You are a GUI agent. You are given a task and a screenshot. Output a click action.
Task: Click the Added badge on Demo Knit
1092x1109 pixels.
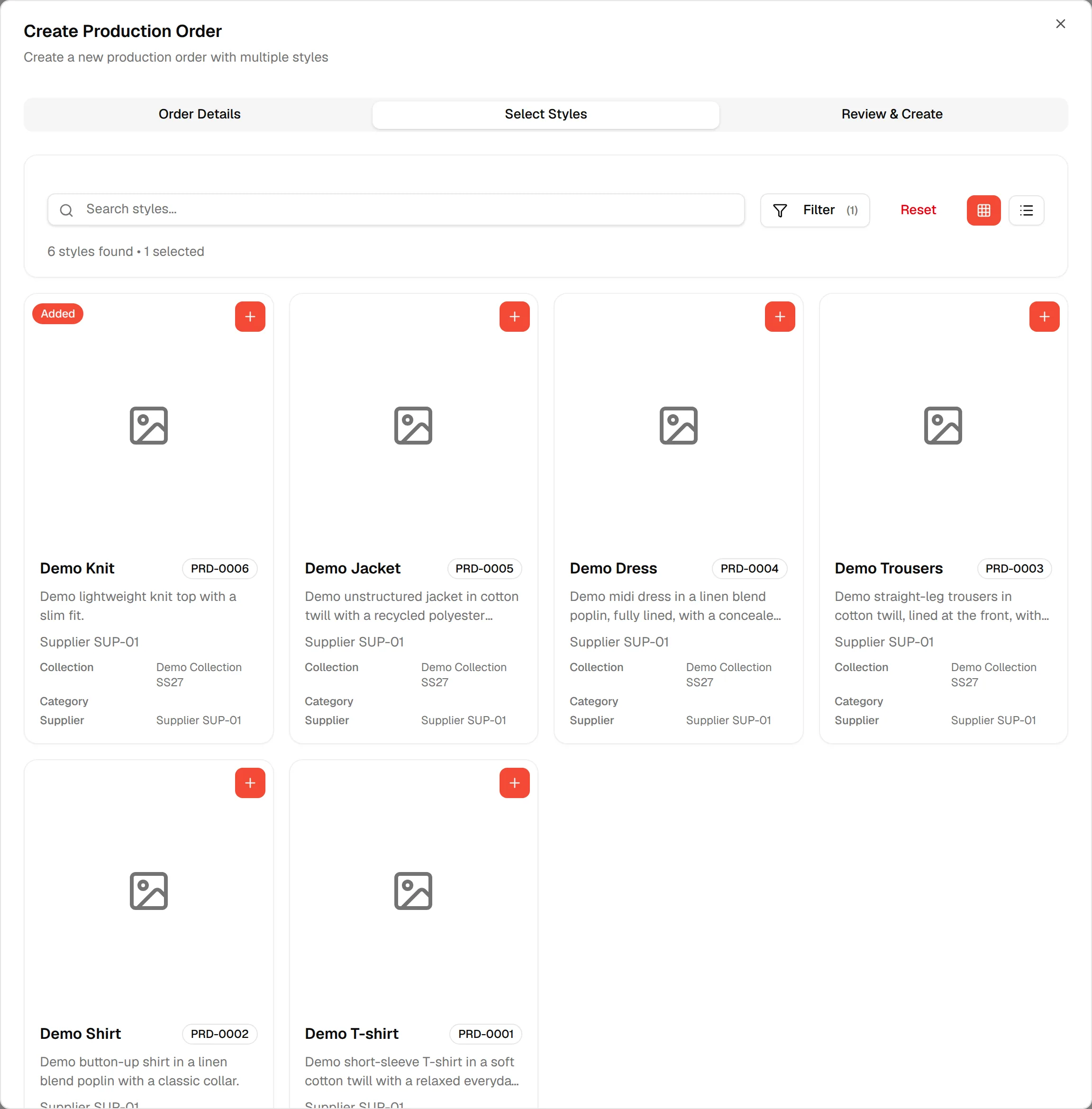click(x=58, y=314)
